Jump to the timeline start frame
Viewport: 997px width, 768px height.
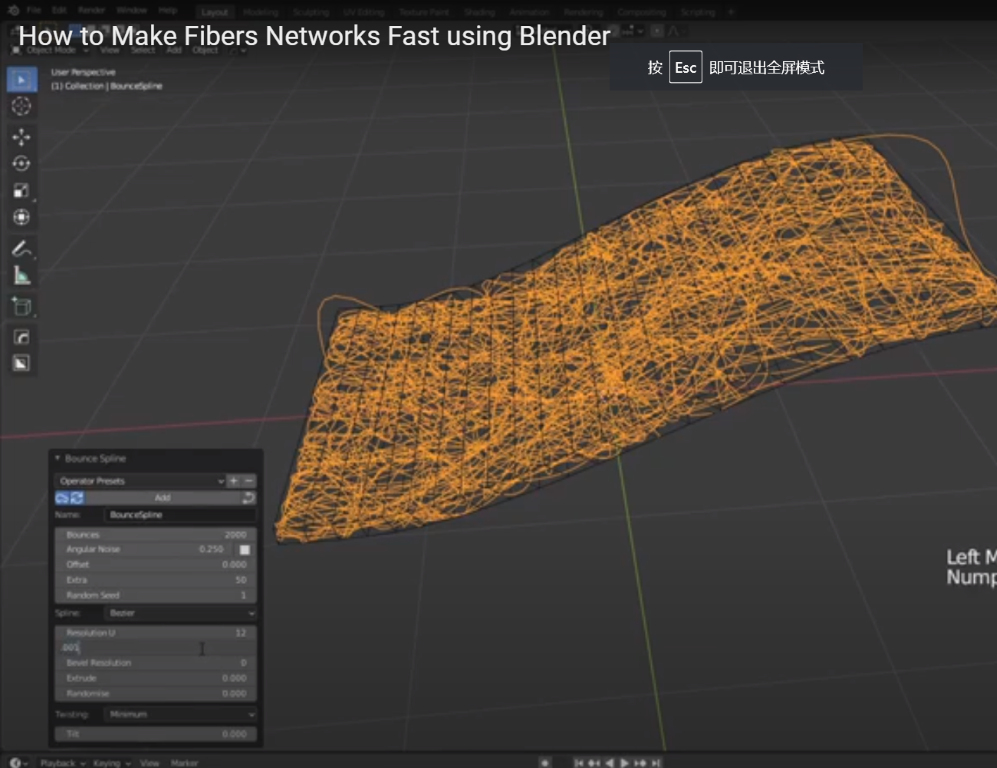(579, 762)
